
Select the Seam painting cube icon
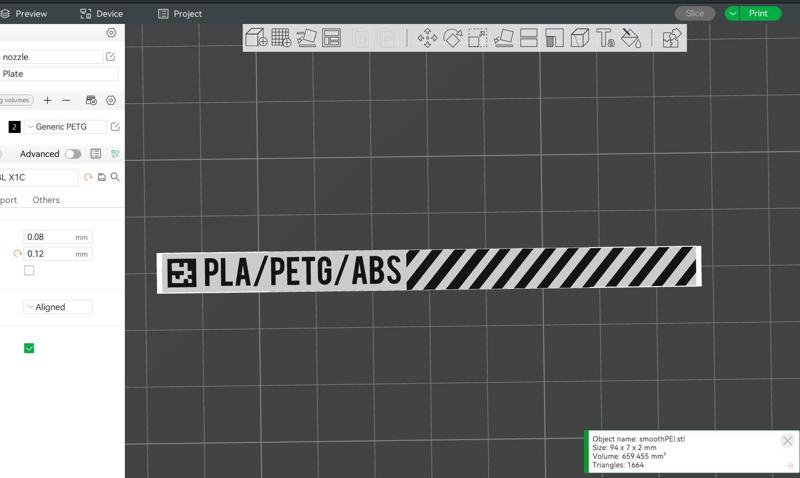[580, 38]
